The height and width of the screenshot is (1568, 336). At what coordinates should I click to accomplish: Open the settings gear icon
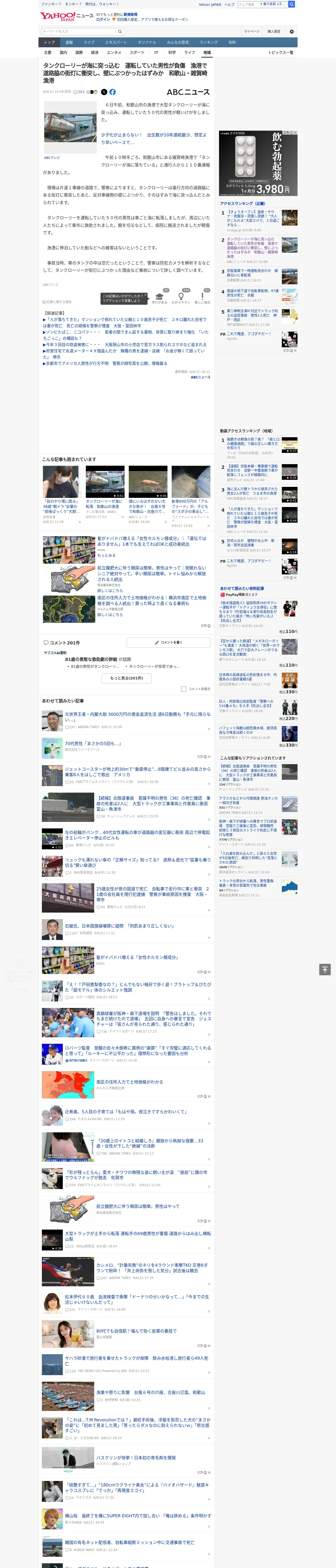click(x=292, y=31)
